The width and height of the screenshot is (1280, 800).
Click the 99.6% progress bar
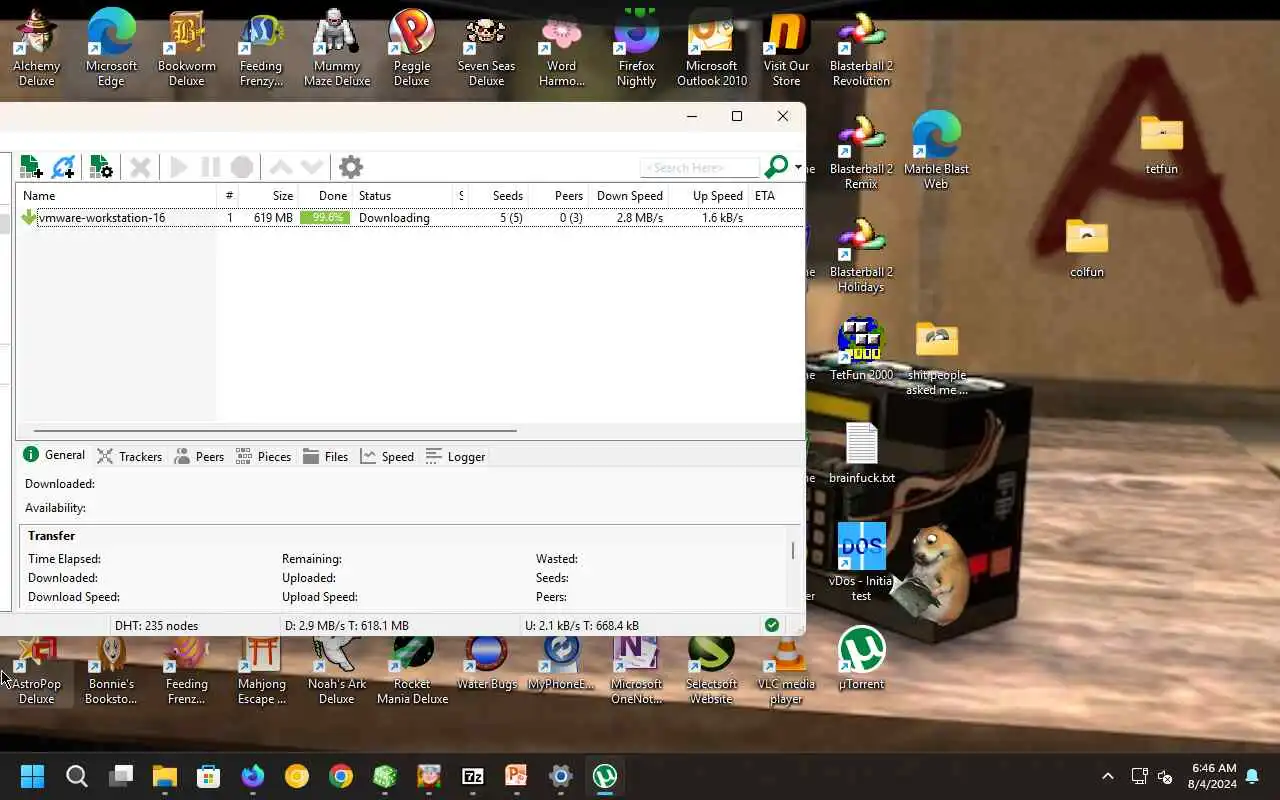click(325, 218)
